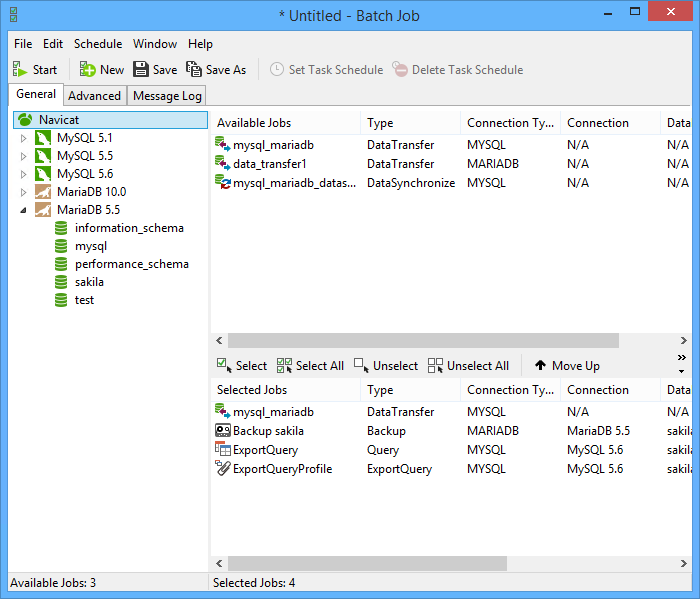
Task: Click the Selected Jobs column header
Action: 286,390
